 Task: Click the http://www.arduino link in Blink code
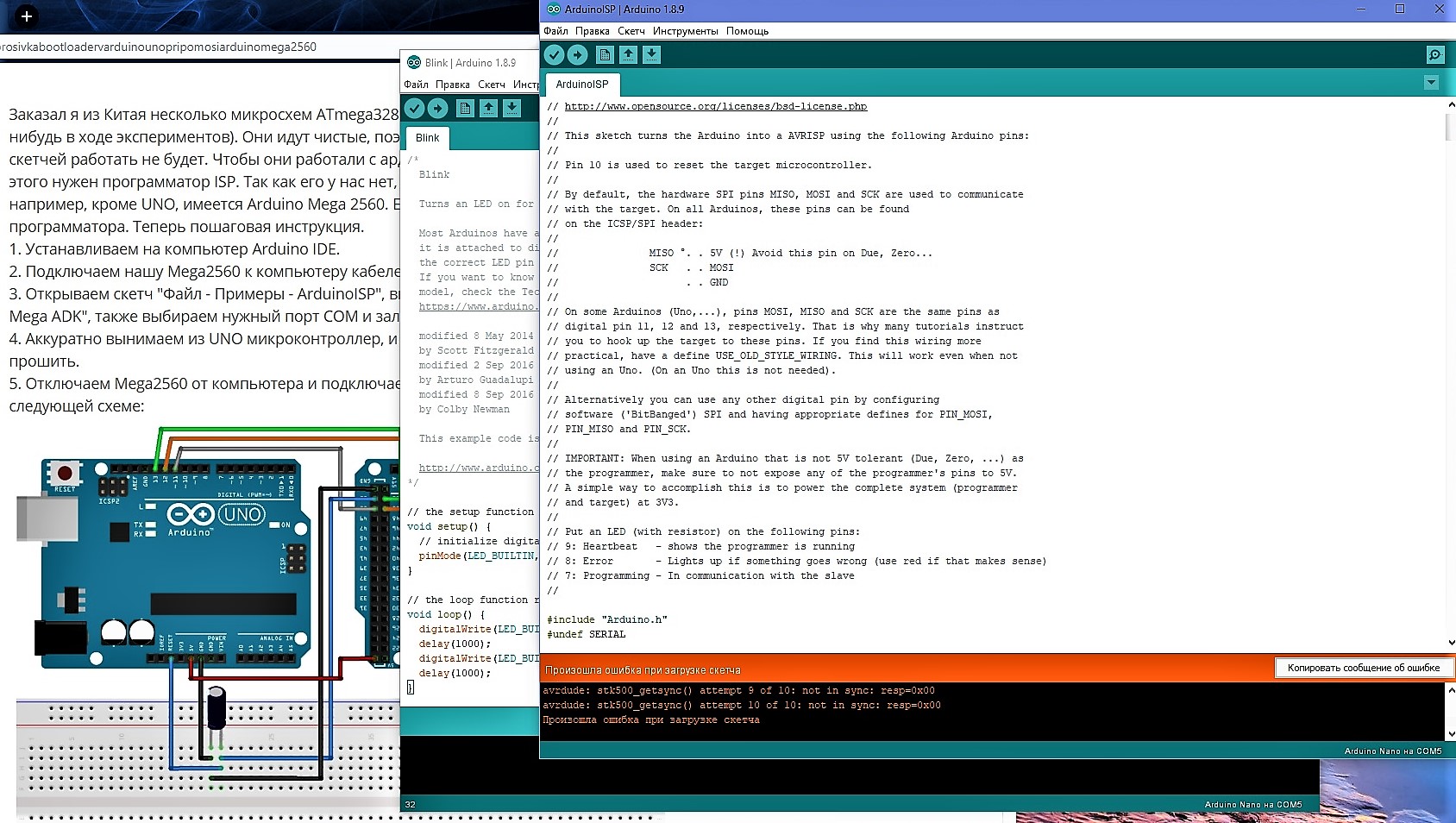click(x=479, y=468)
